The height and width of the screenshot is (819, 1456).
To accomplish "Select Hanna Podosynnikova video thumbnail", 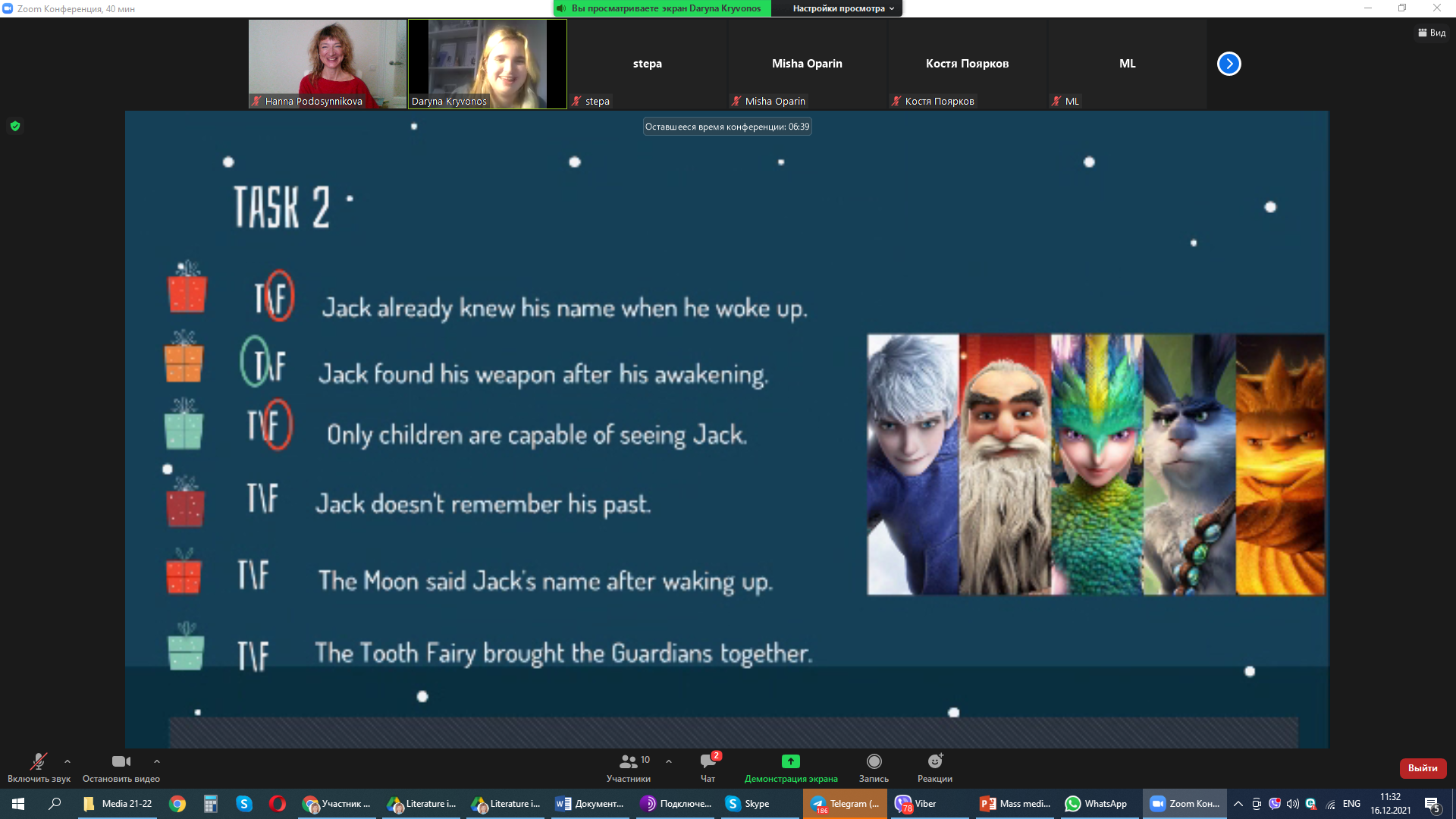I will (327, 64).
